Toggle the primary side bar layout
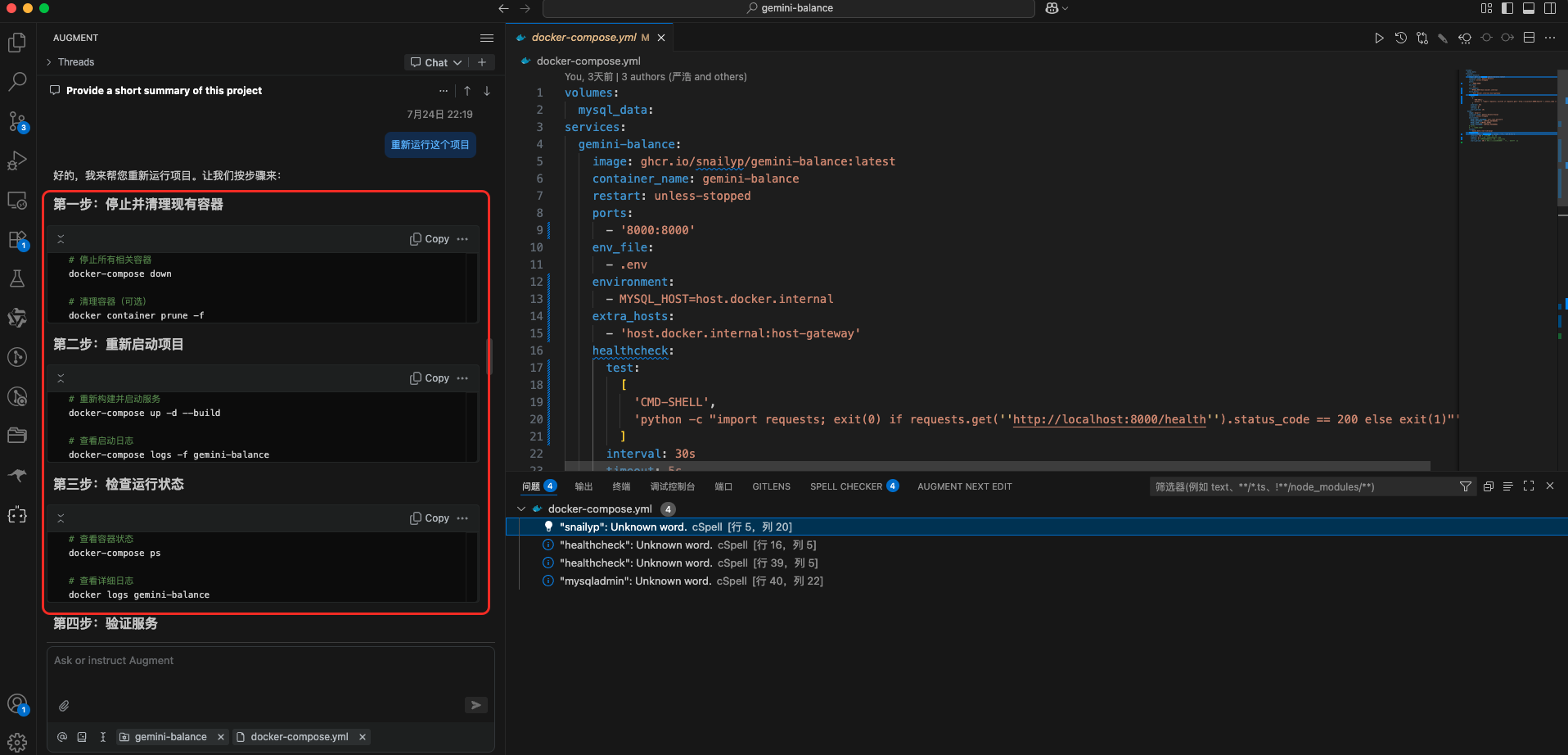This screenshot has width=1568, height=755. (1507, 8)
